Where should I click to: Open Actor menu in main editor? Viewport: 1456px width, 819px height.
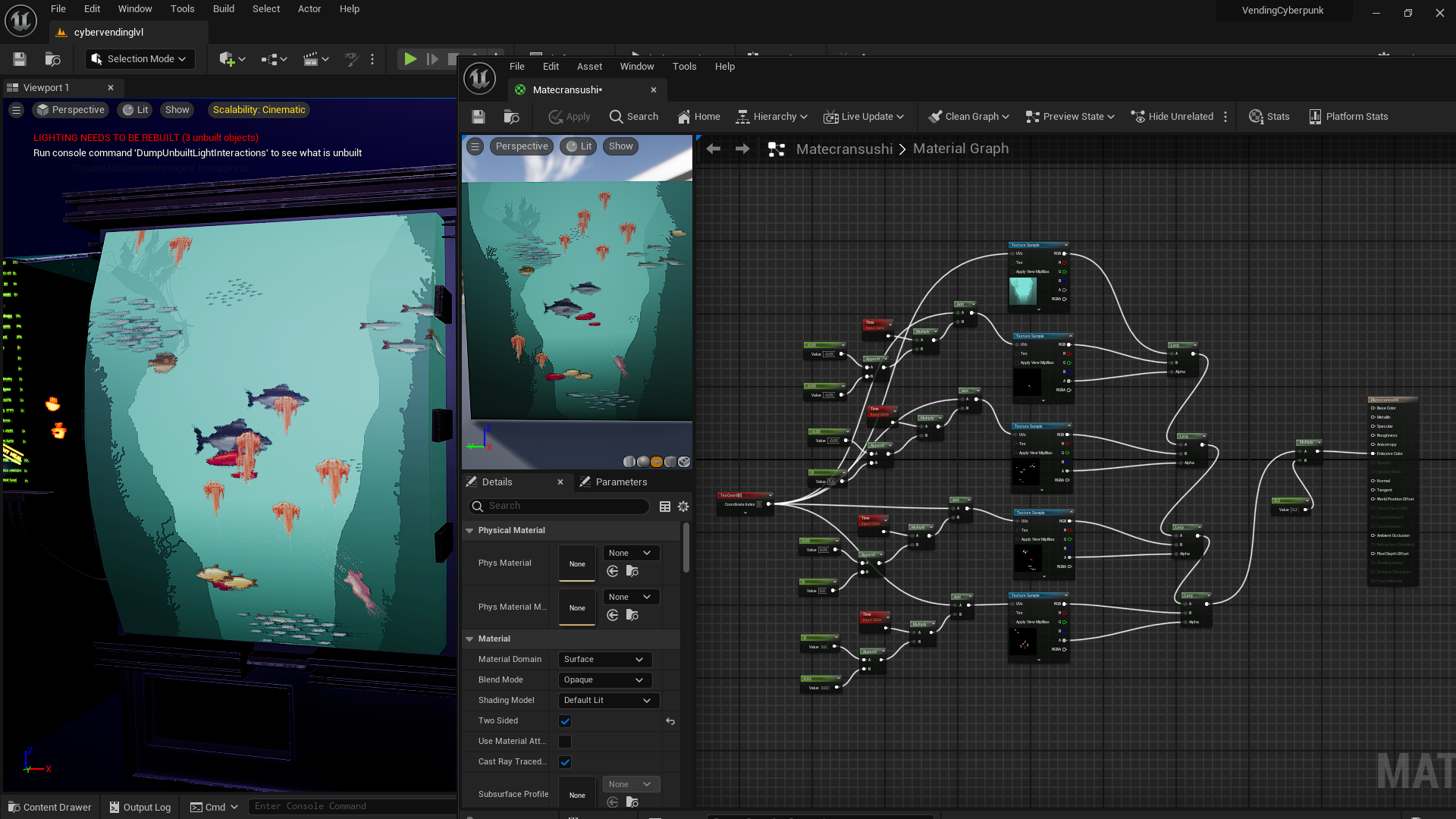point(309,9)
